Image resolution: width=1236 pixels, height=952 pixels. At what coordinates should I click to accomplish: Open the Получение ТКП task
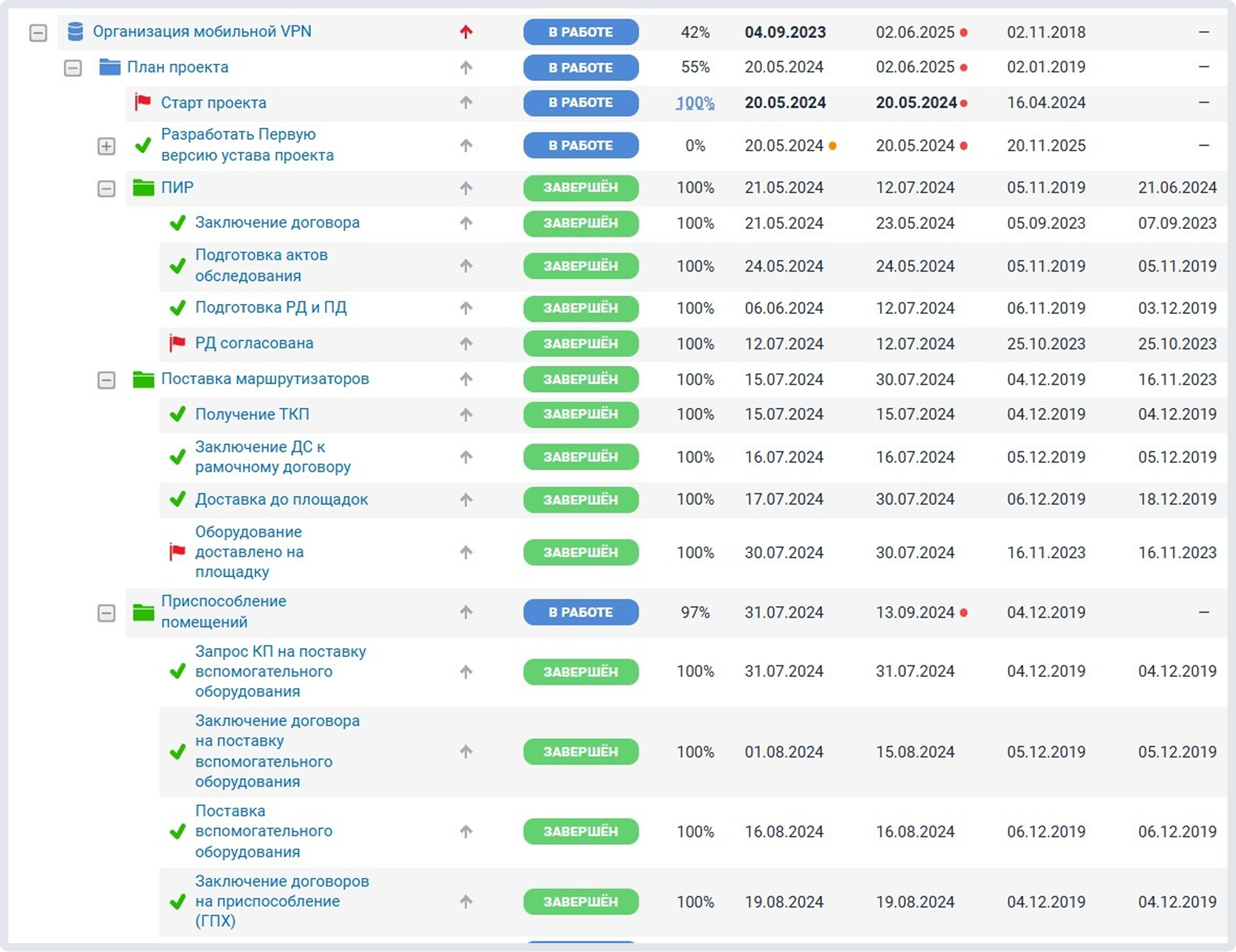(x=252, y=414)
